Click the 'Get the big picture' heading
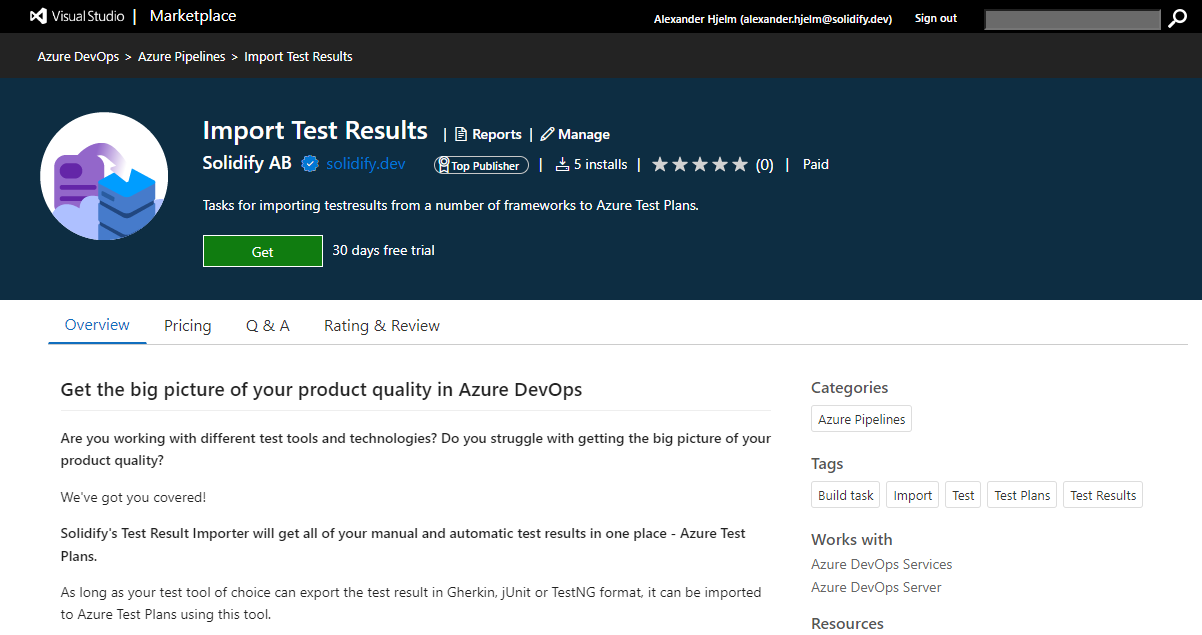Viewport: 1202px width, 635px height. point(321,389)
